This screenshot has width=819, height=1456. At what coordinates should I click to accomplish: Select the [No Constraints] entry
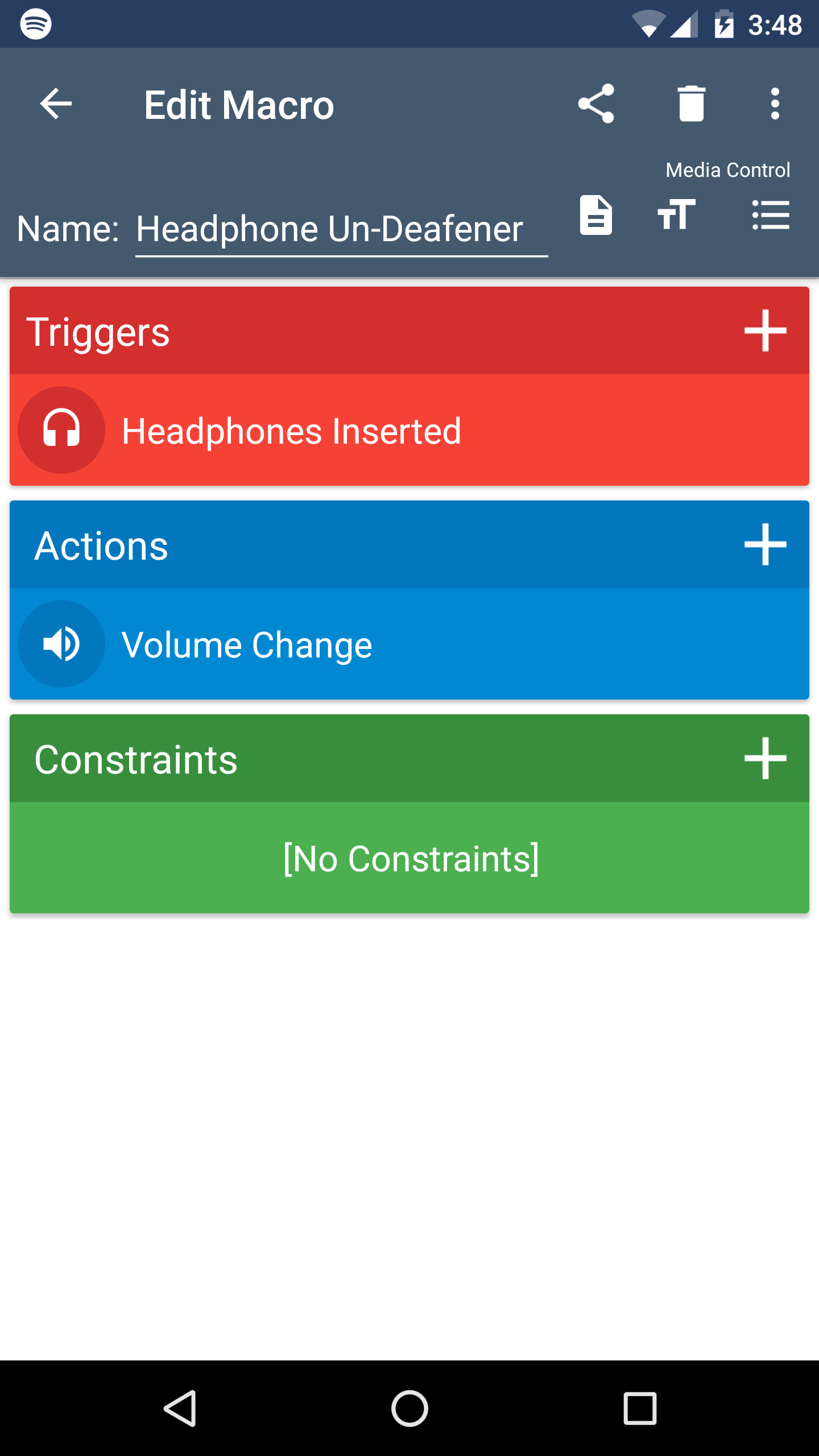[x=409, y=859]
